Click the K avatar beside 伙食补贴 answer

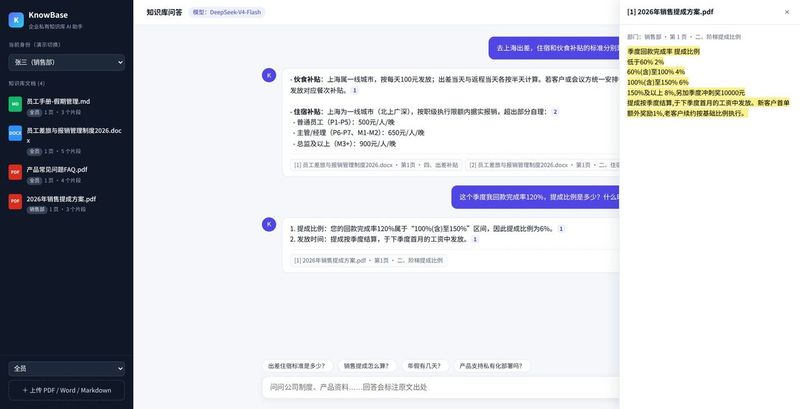pos(269,75)
